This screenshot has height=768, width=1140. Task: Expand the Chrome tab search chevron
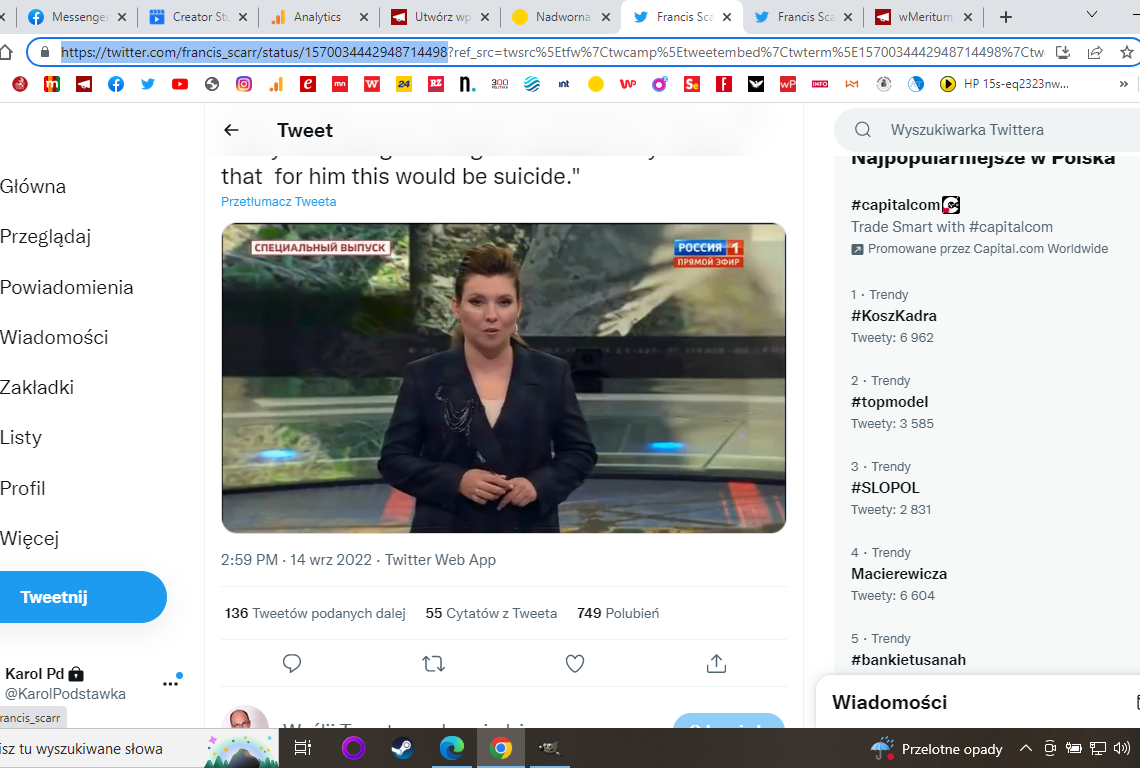pyautogui.click(x=1092, y=16)
